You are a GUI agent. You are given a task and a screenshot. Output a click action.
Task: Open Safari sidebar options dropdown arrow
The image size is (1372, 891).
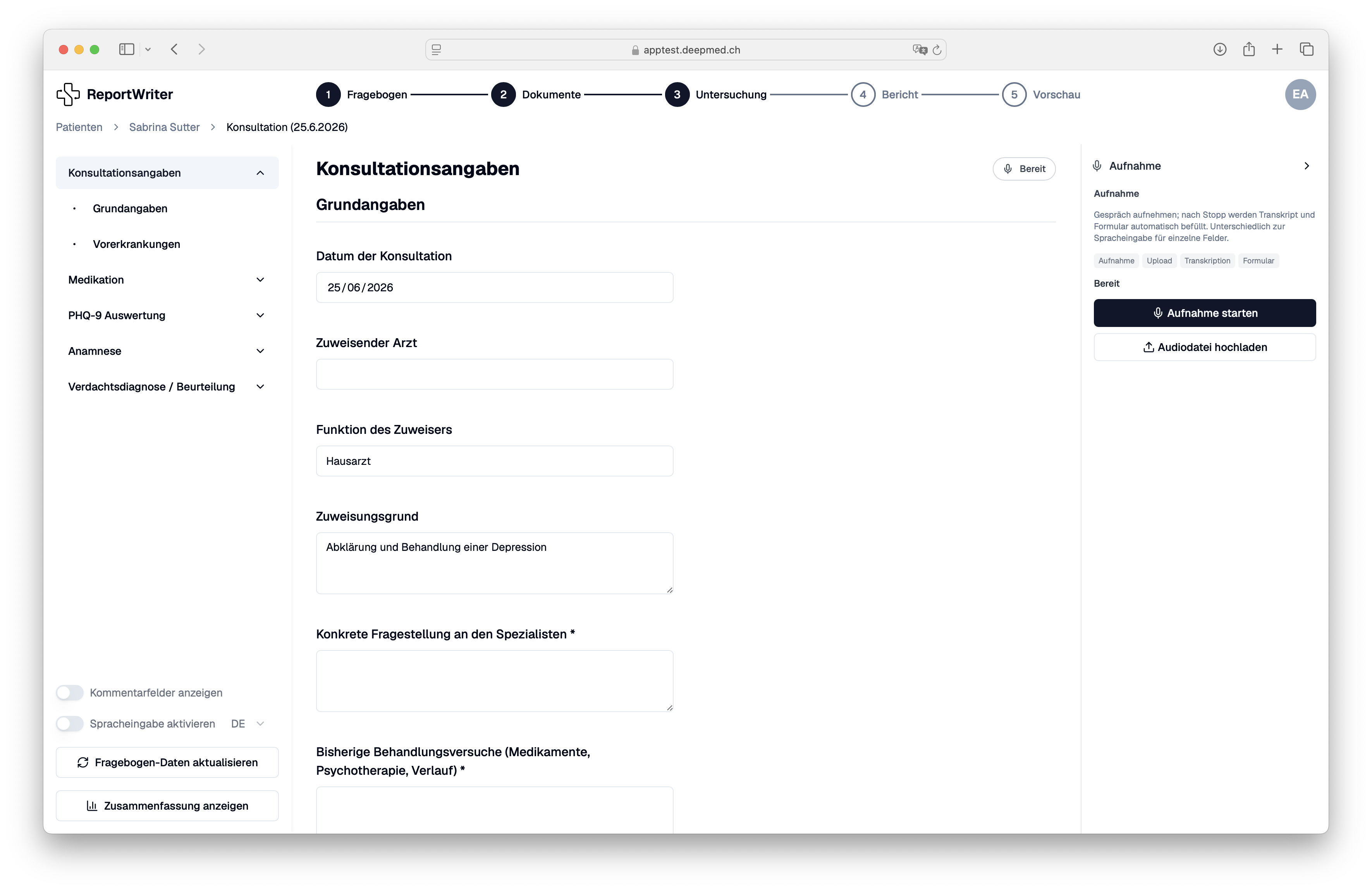(x=148, y=50)
